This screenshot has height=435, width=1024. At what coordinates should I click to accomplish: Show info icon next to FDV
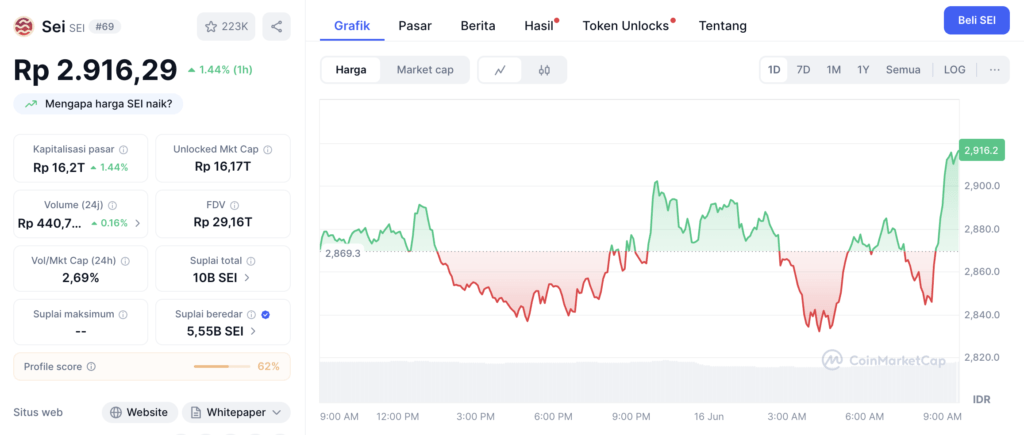tap(234, 205)
